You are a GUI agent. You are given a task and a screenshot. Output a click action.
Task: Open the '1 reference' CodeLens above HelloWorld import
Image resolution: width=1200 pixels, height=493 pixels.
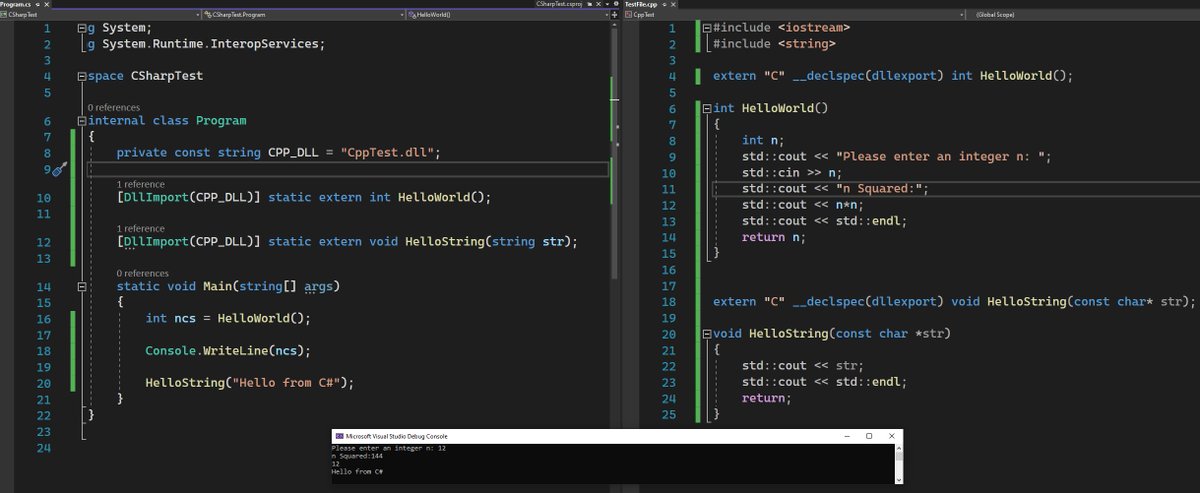(141, 184)
